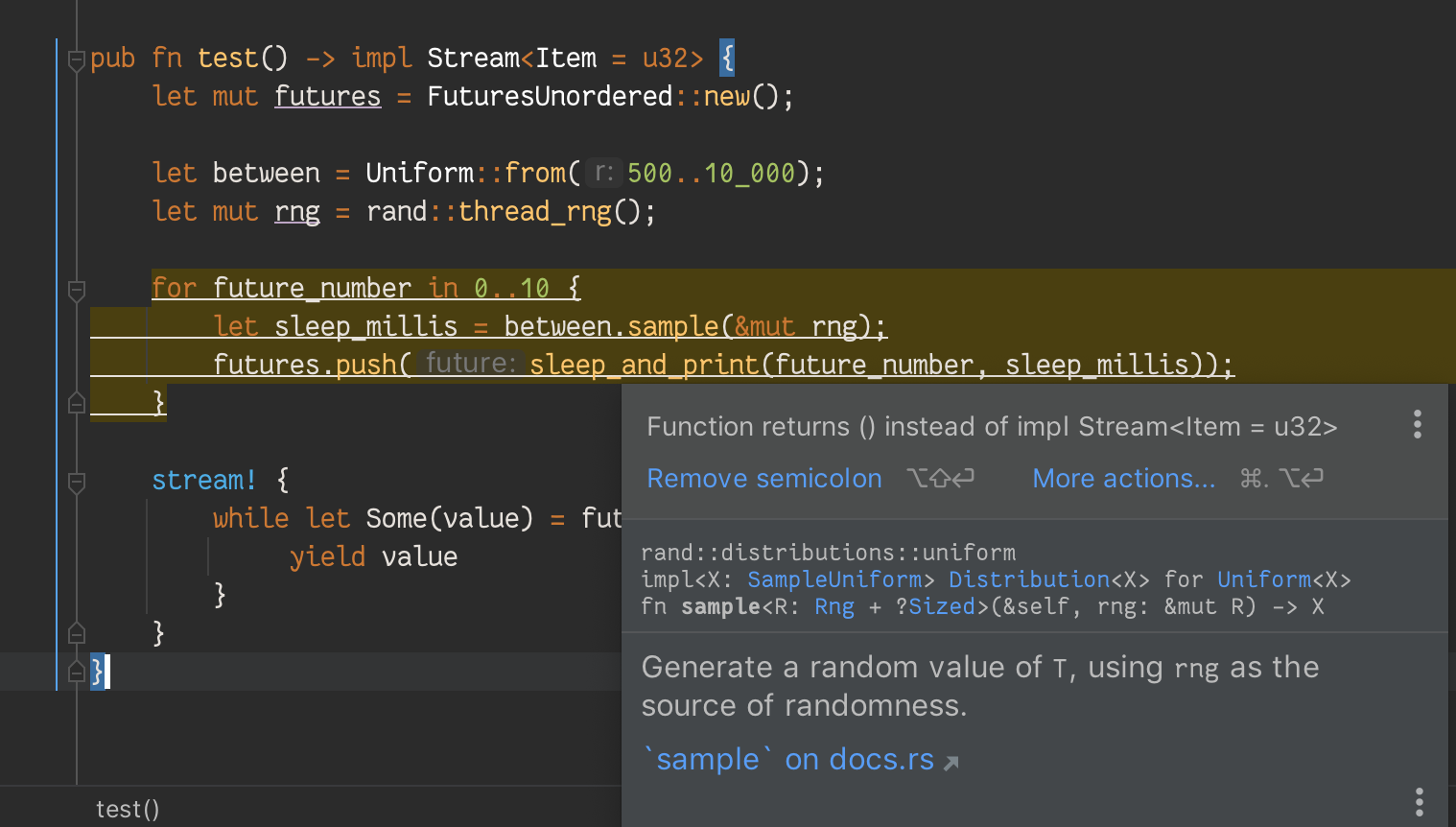Follow the 'SampleUniform' trait link
Viewport: 1456px width, 827px height.
point(834,579)
